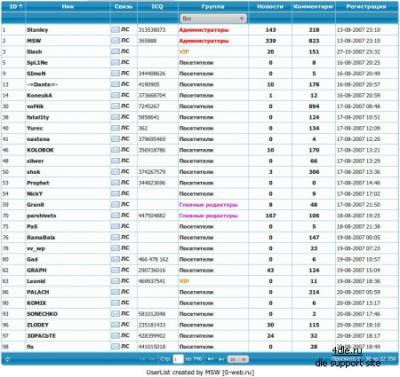The width and height of the screenshot is (400, 377).
Task: Click VIP group label in Leonid row
Action: click(x=184, y=281)
